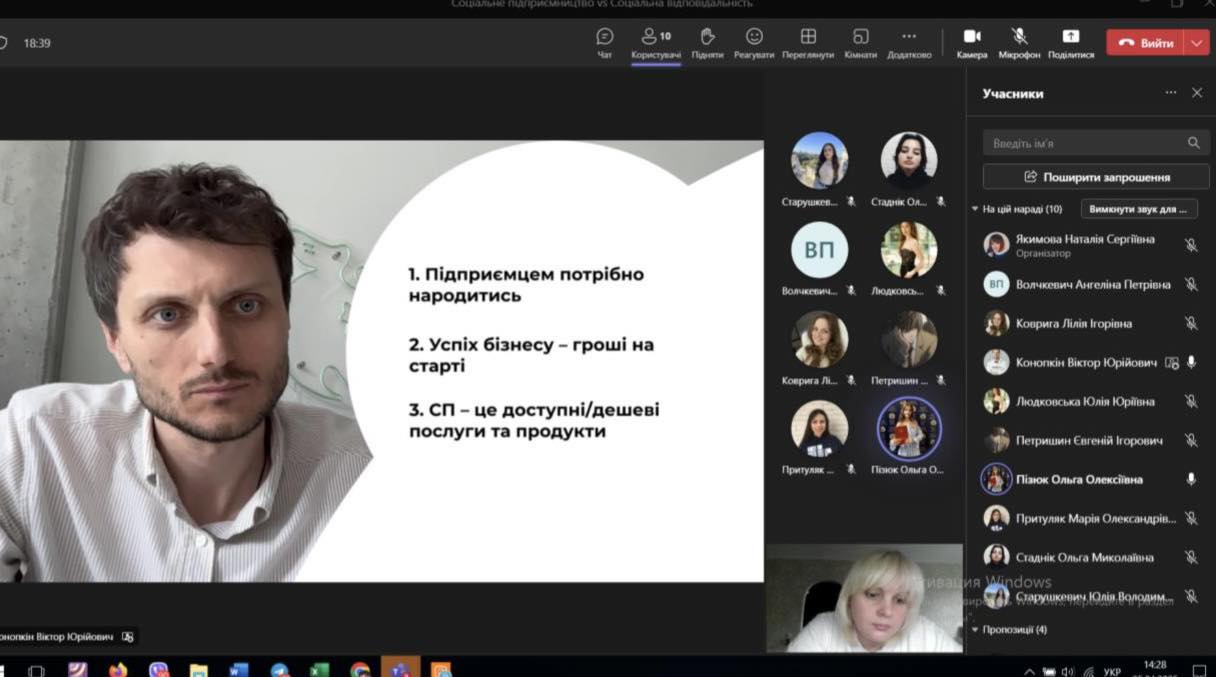Select the Старушкев... video tile
1216x677 pixels.
pos(819,169)
